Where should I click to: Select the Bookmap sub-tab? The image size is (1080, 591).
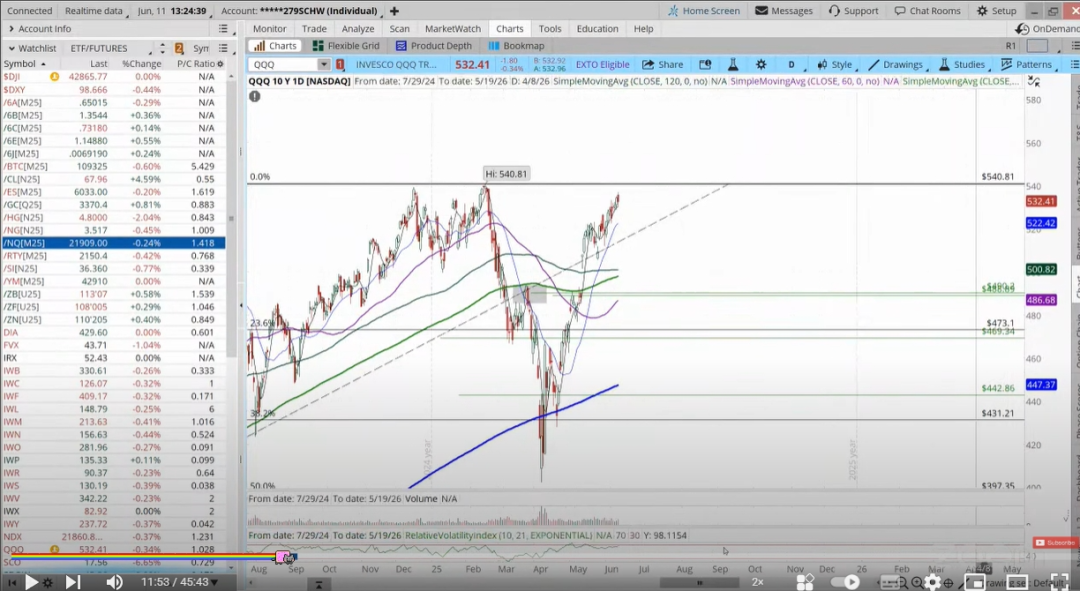[517, 46]
